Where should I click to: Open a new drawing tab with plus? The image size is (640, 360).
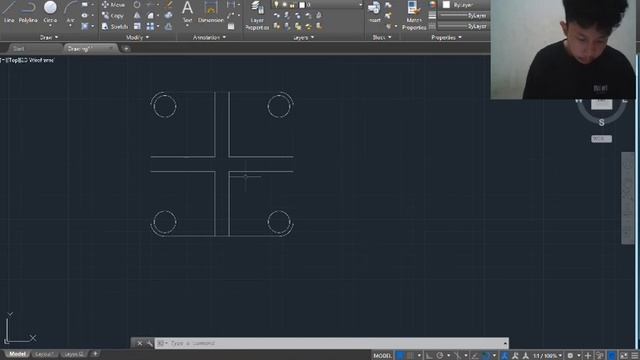coord(126,49)
